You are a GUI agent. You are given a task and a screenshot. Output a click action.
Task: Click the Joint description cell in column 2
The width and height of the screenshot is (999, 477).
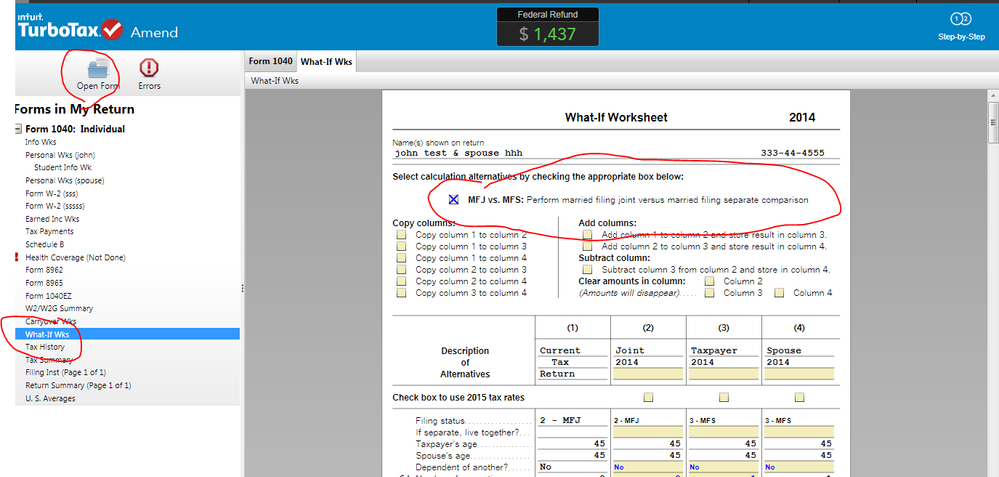[x=648, y=351]
